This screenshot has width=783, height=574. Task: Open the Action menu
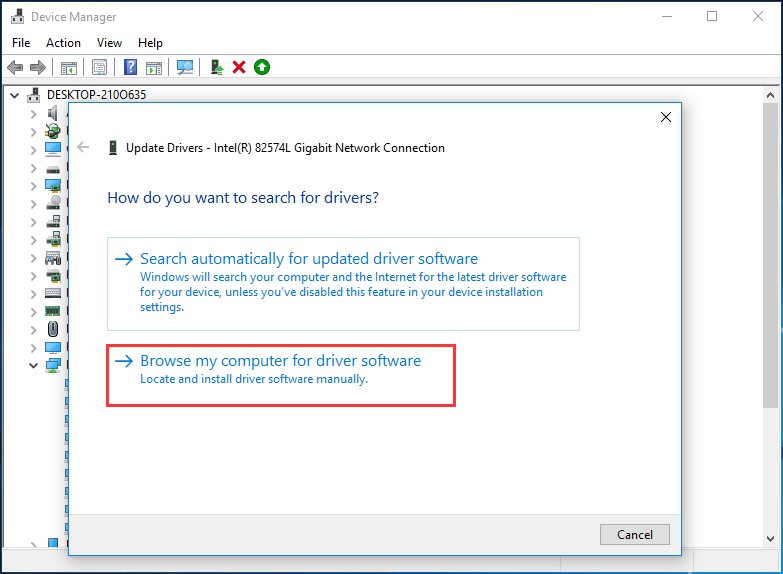click(x=63, y=43)
